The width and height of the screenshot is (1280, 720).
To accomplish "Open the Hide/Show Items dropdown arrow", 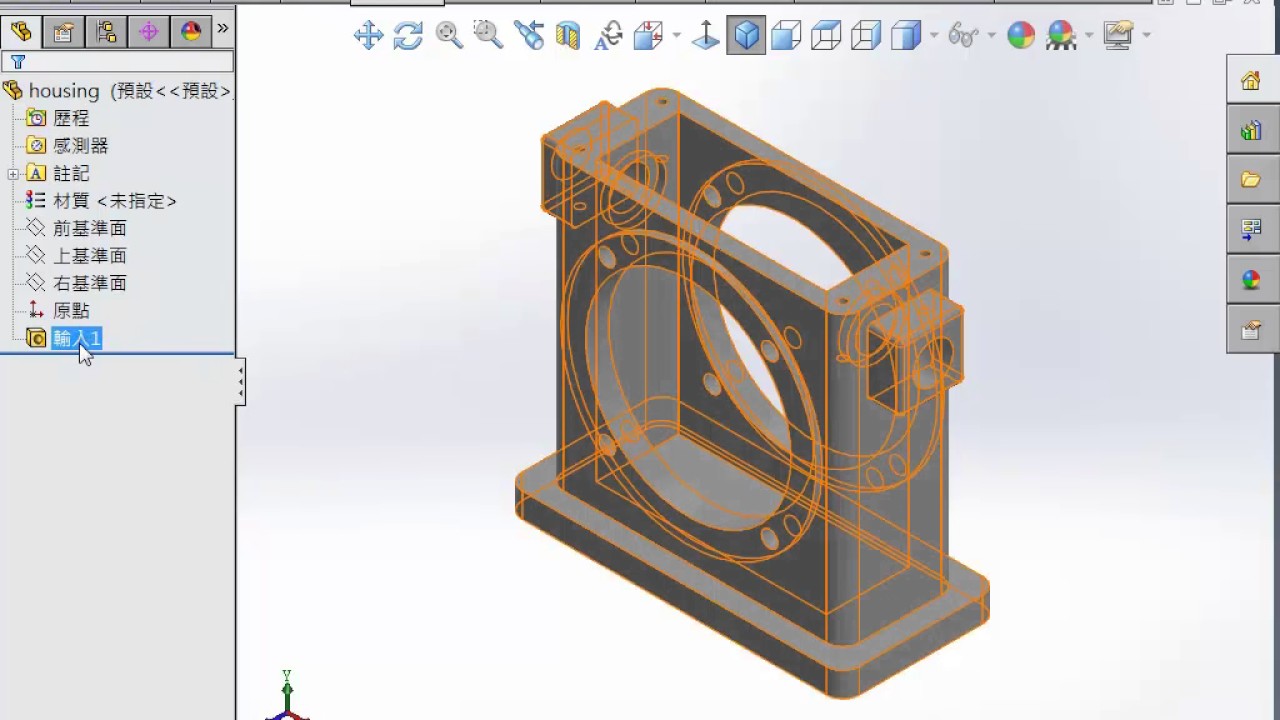I will [x=992, y=37].
